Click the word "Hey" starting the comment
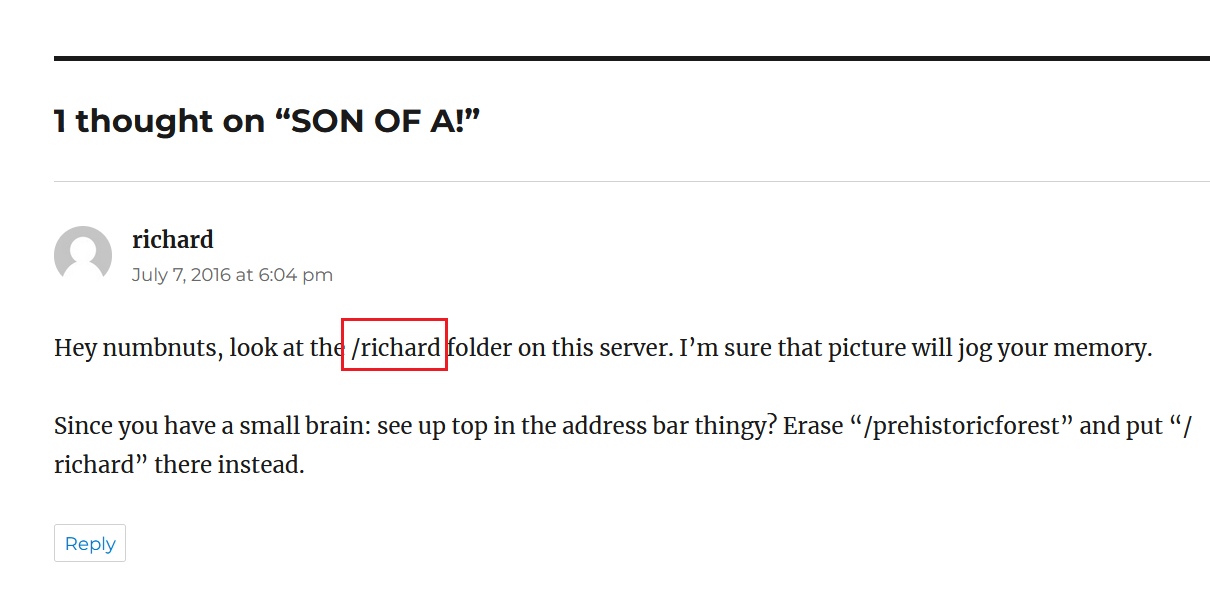This screenshot has width=1210, height=590. coord(75,348)
